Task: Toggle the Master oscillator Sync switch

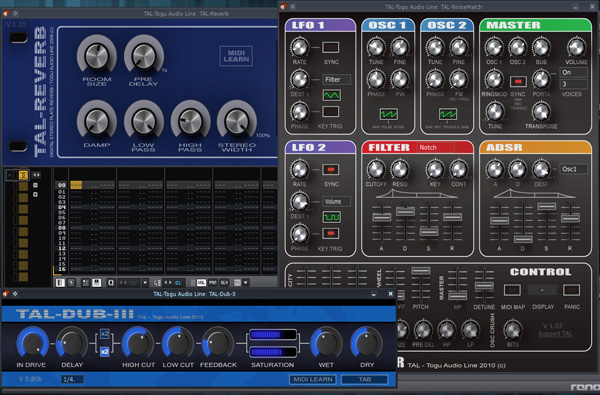Action: (x=518, y=81)
